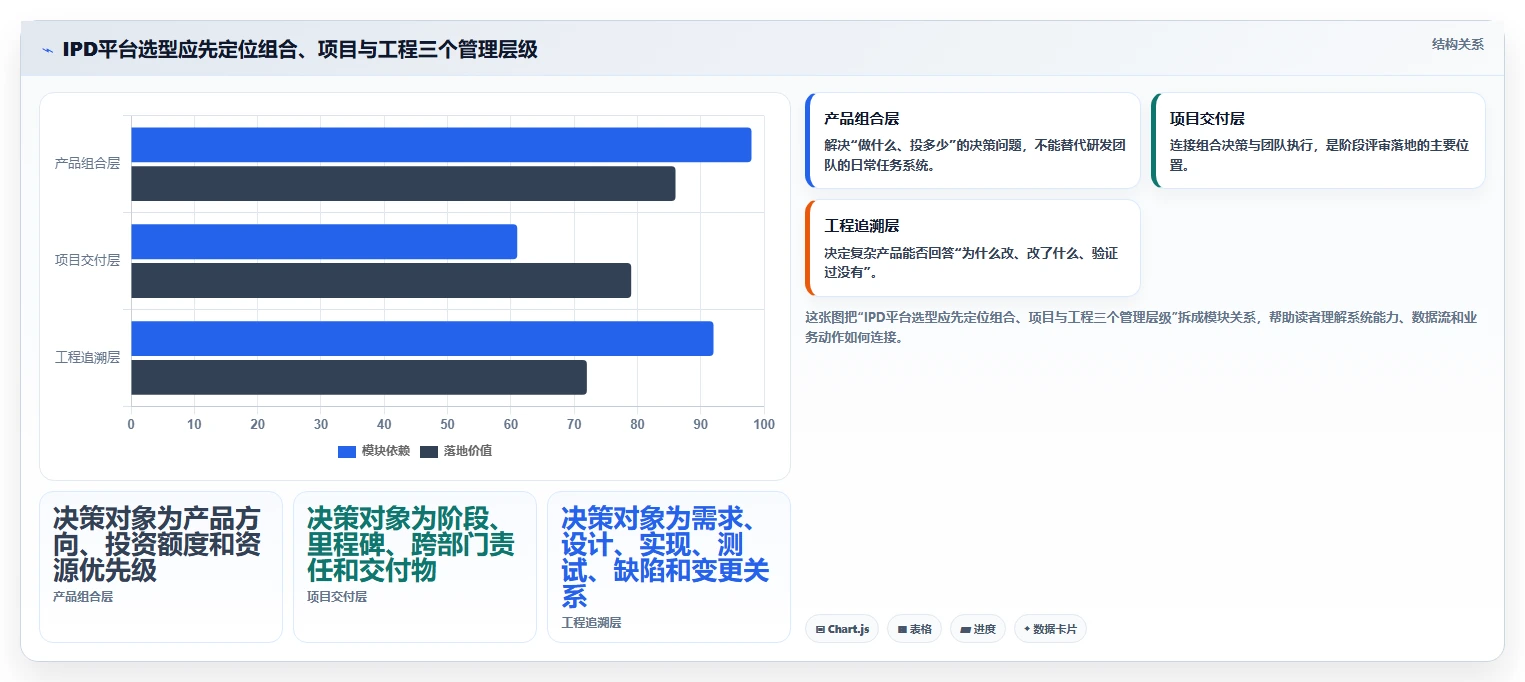Image resolution: width=1525 pixels, height=682 pixels.
Task: Click the blue 项目交付层 chart bar
Action: (x=324, y=242)
